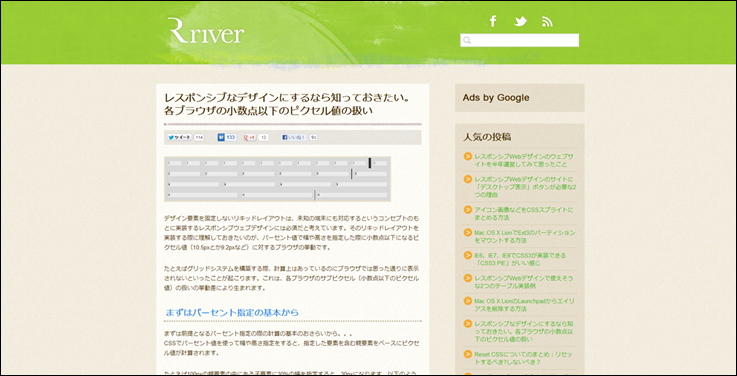The height and width of the screenshot is (376, 737).
Task: Click paragraph starting まずは前提となるパーセント指定
Action: (x=291, y=343)
